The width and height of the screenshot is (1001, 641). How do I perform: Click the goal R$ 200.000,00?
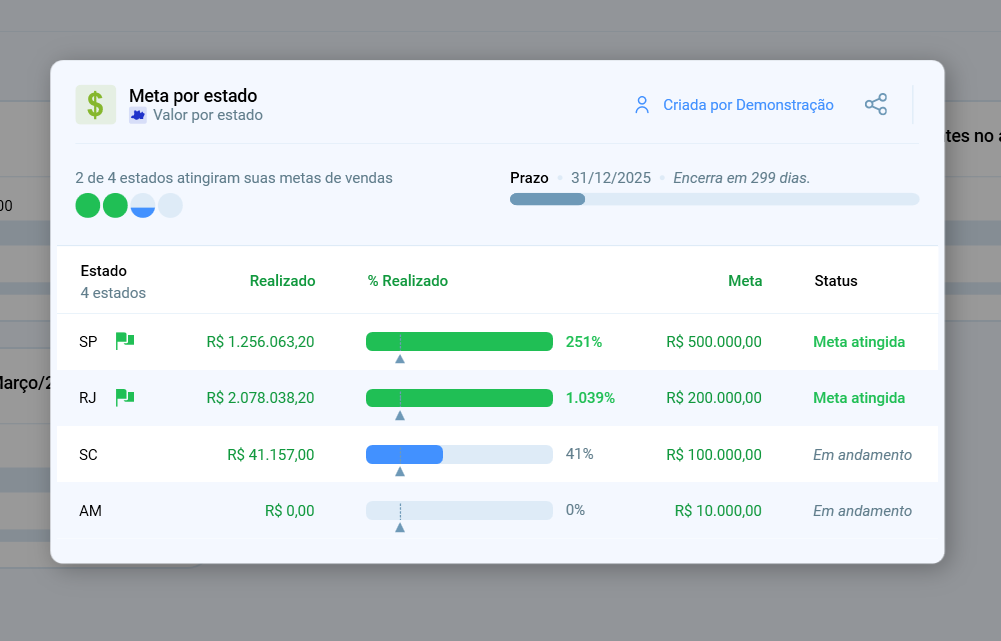[714, 398]
